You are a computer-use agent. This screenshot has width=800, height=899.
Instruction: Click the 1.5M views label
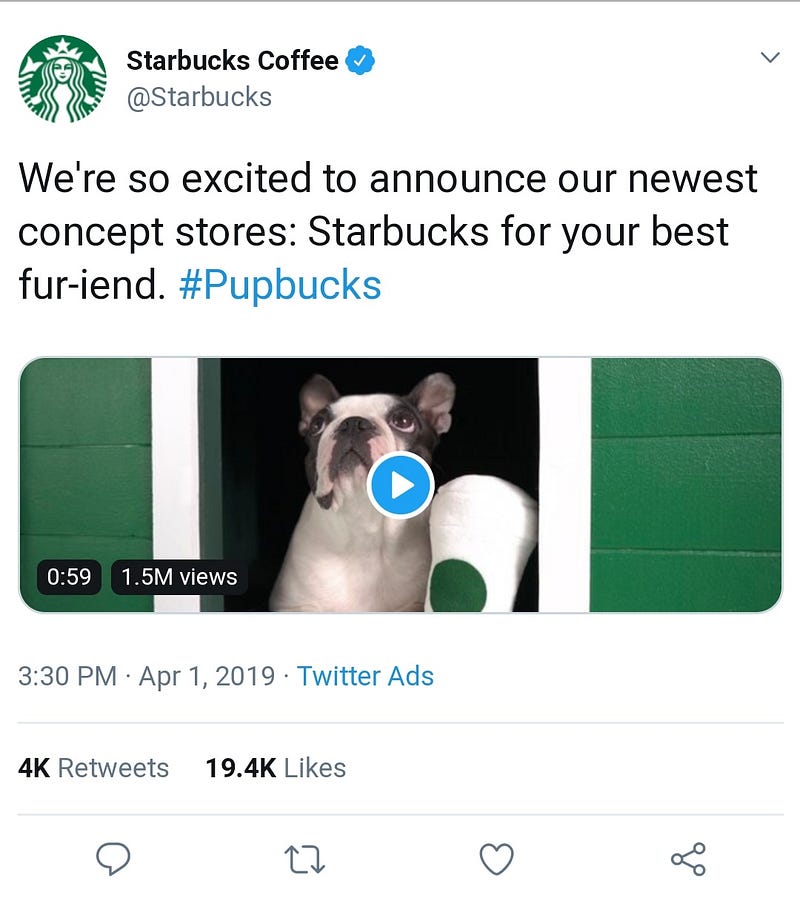pos(179,577)
